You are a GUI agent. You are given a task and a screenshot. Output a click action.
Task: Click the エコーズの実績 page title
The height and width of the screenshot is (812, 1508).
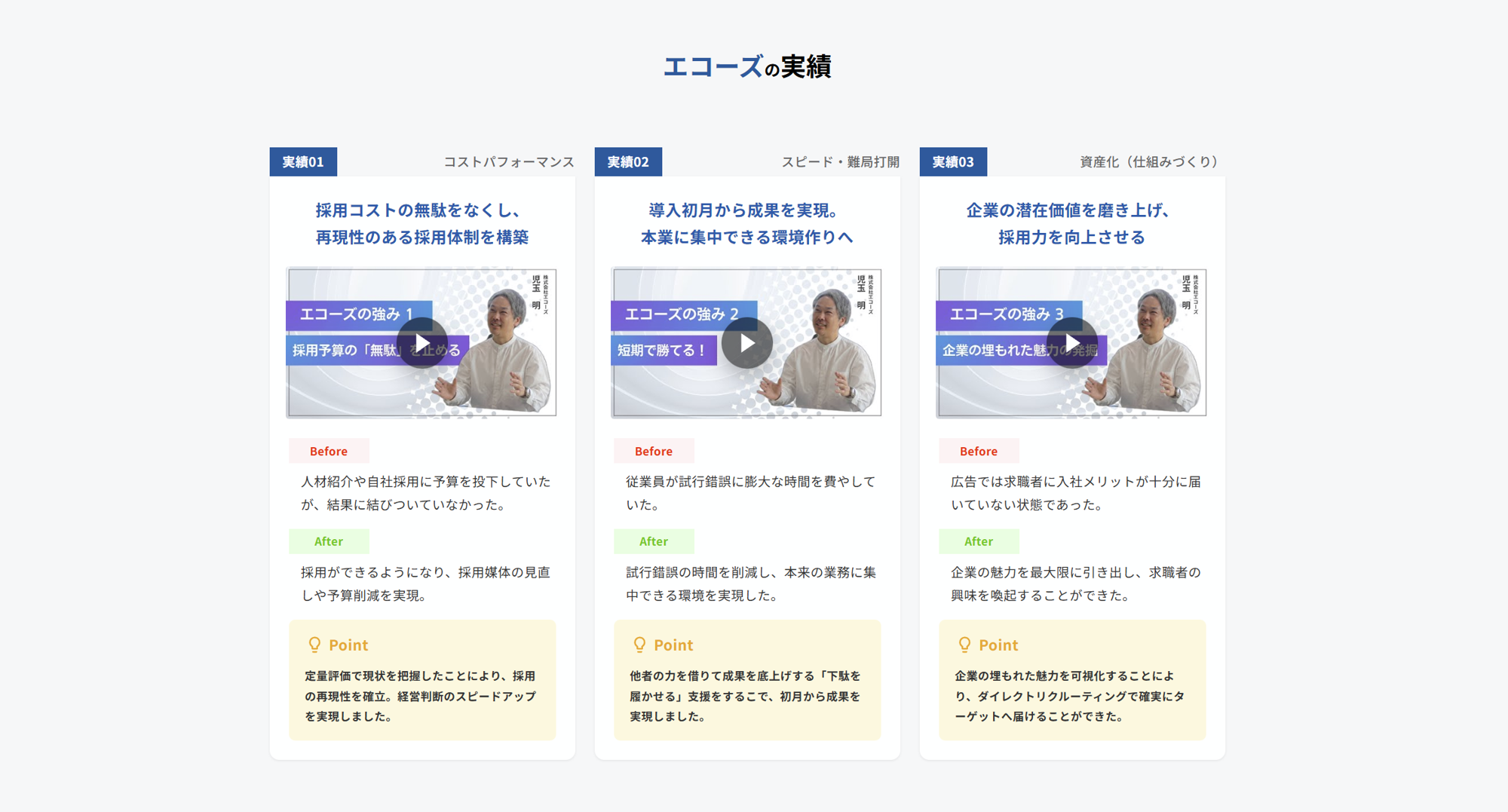pyautogui.click(x=747, y=66)
